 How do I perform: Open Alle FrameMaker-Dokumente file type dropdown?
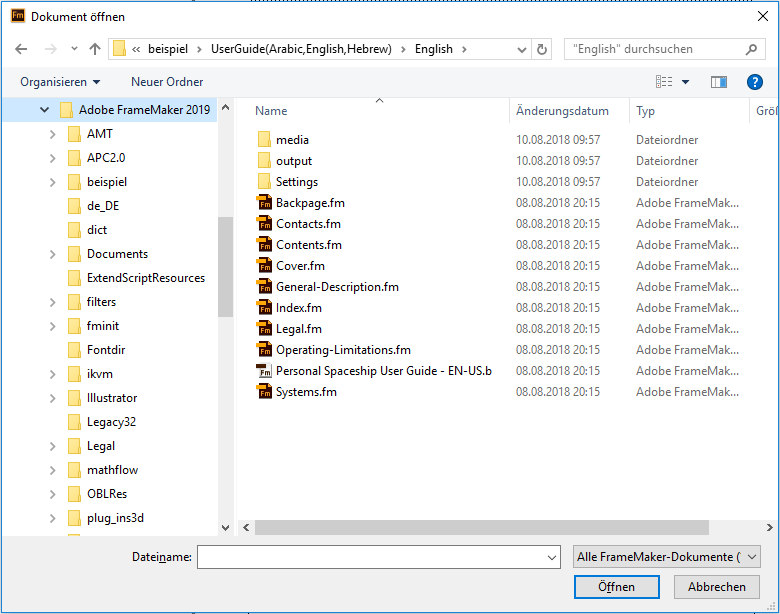pyautogui.click(x=667, y=557)
